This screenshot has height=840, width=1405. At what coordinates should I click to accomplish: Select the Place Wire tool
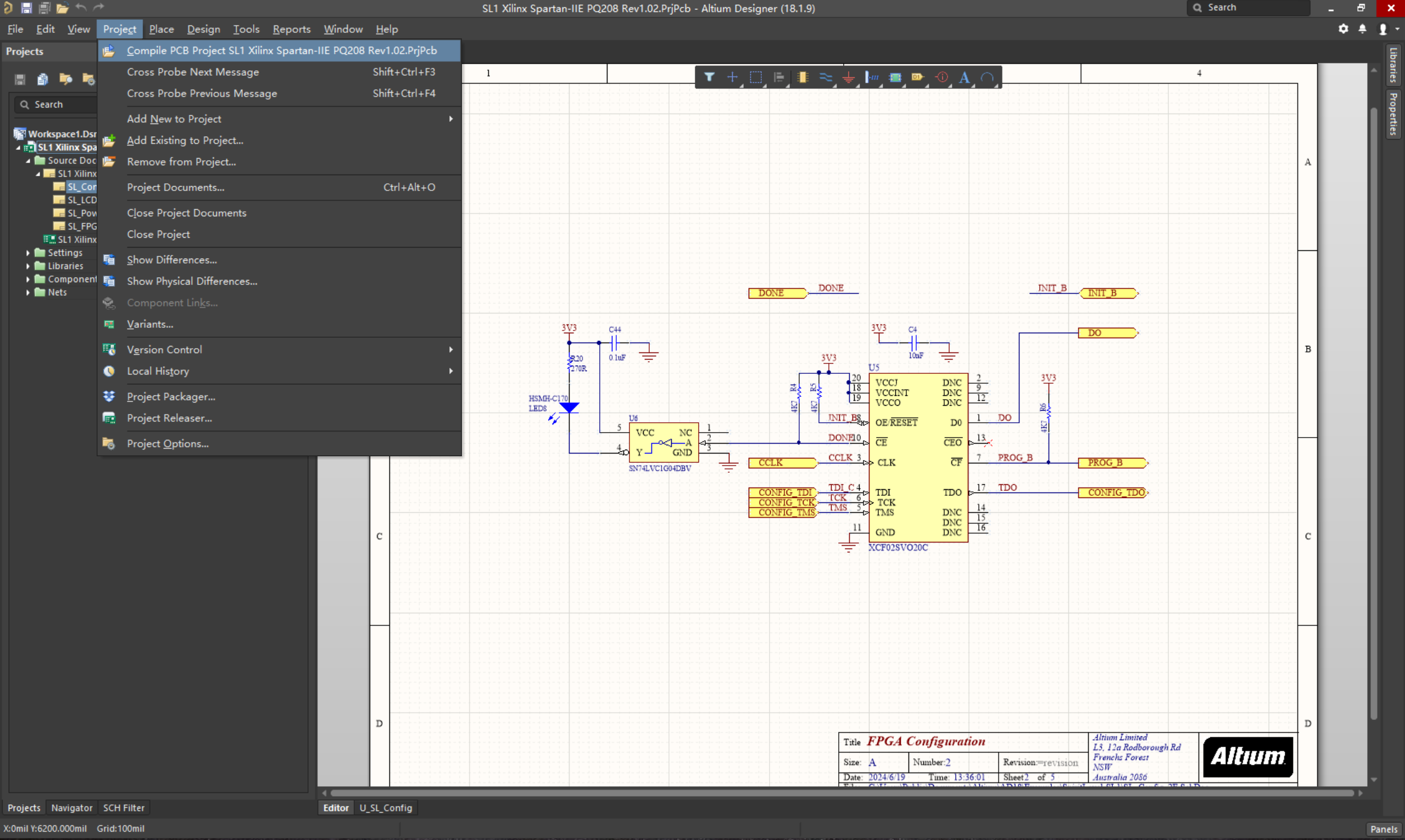click(x=825, y=77)
